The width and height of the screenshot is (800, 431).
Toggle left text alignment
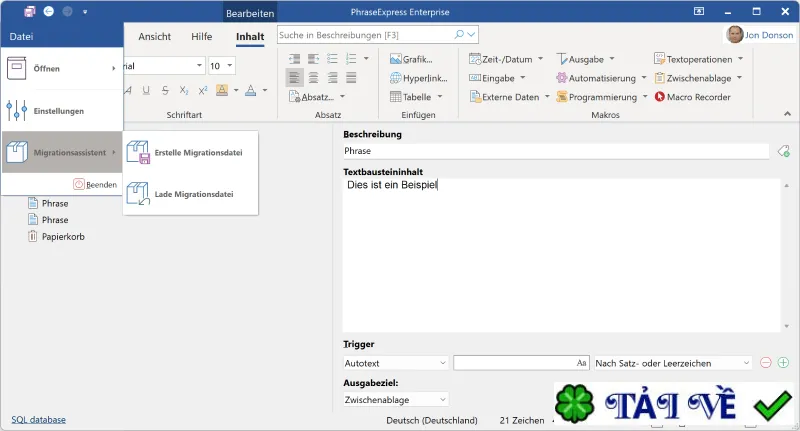click(x=294, y=78)
